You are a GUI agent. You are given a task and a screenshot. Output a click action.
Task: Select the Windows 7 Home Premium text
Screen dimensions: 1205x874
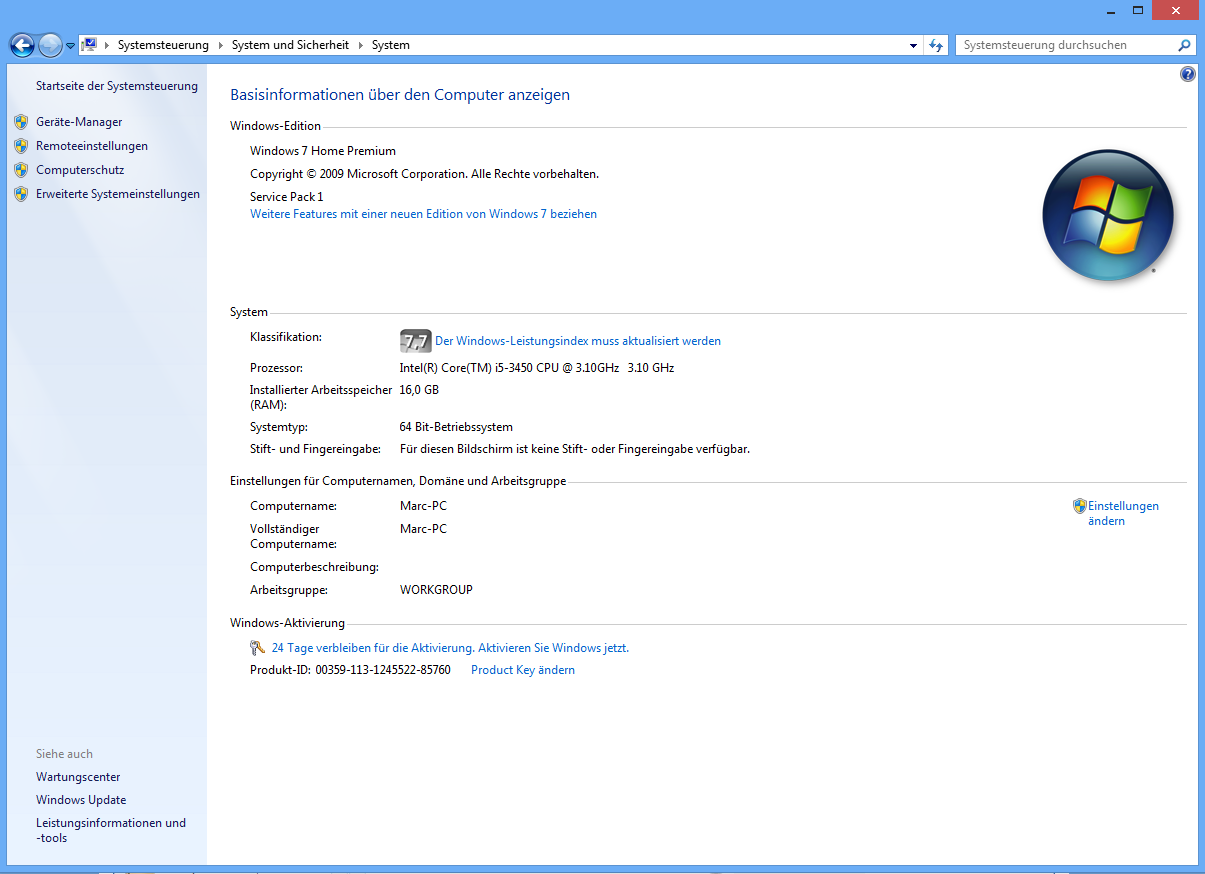(323, 151)
